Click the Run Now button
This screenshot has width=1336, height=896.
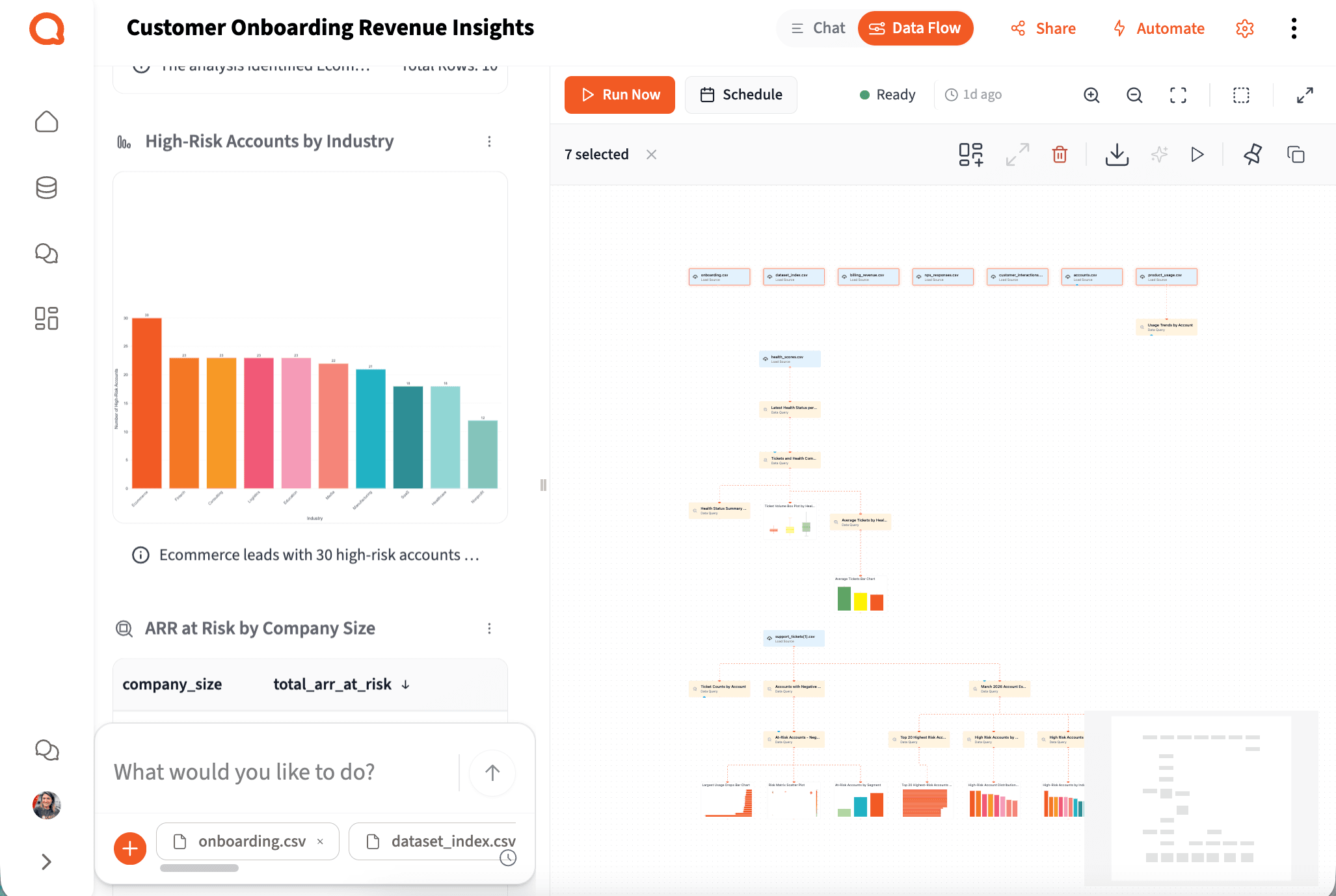(619, 94)
